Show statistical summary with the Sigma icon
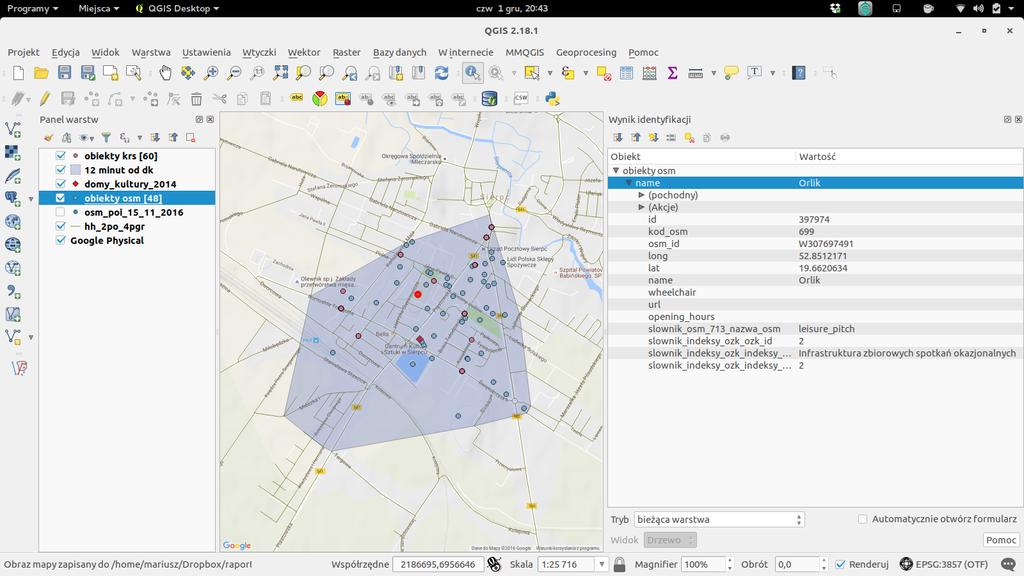The height and width of the screenshot is (576, 1024). [x=672, y=73]
